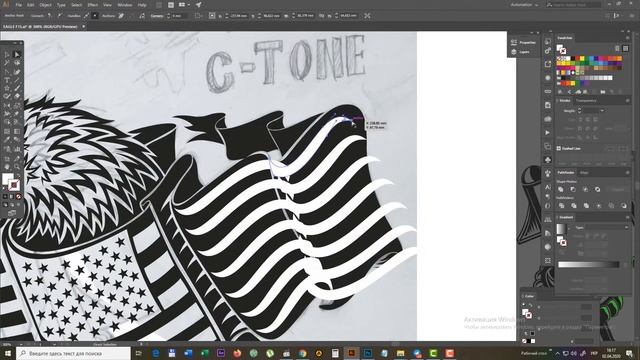Step the stroke Weight value arrows
Viewport: 640px width, 360px height.
point(579,111)
